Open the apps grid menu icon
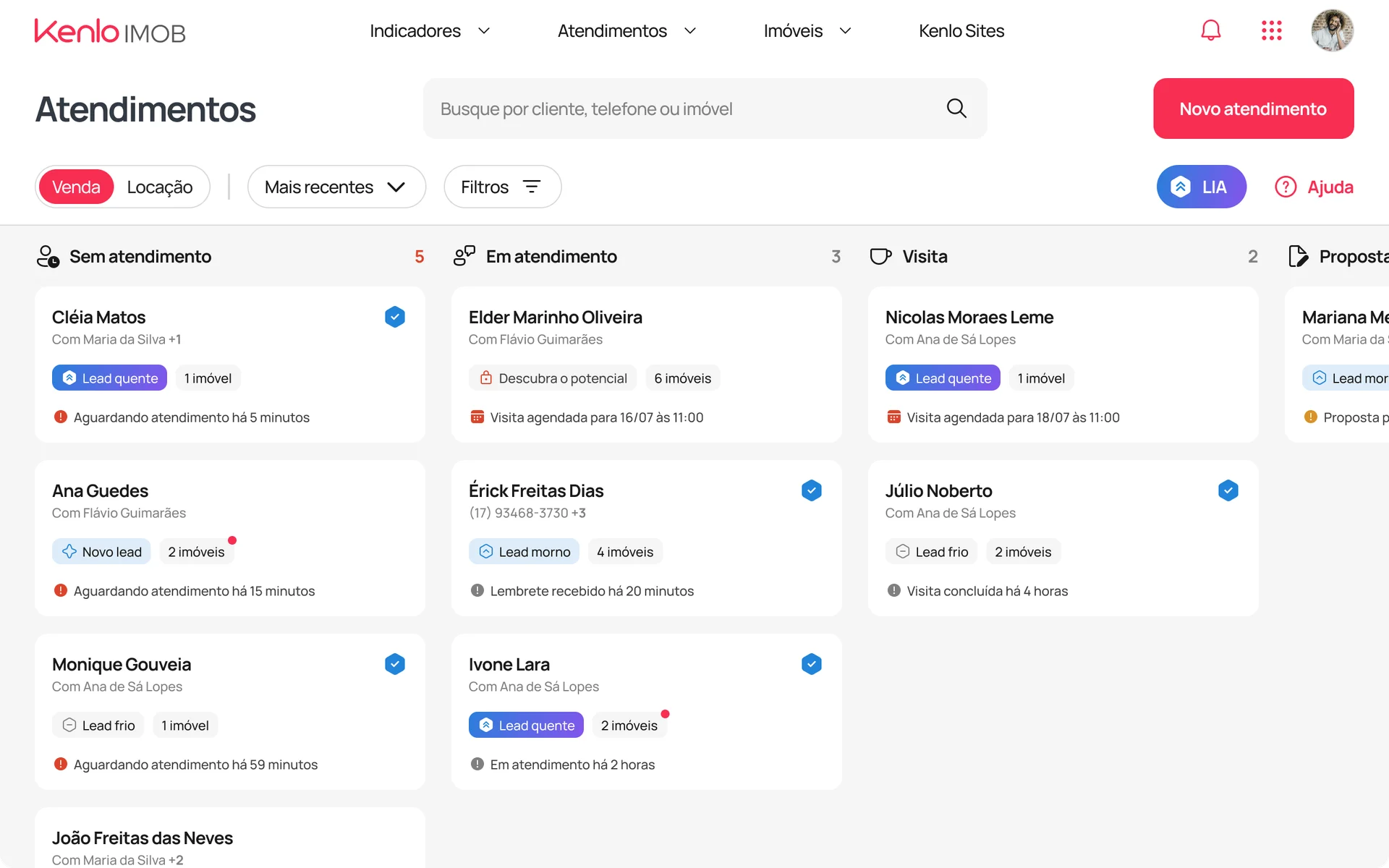This screenshot has width=1389, height=868. pos(1272,30)
